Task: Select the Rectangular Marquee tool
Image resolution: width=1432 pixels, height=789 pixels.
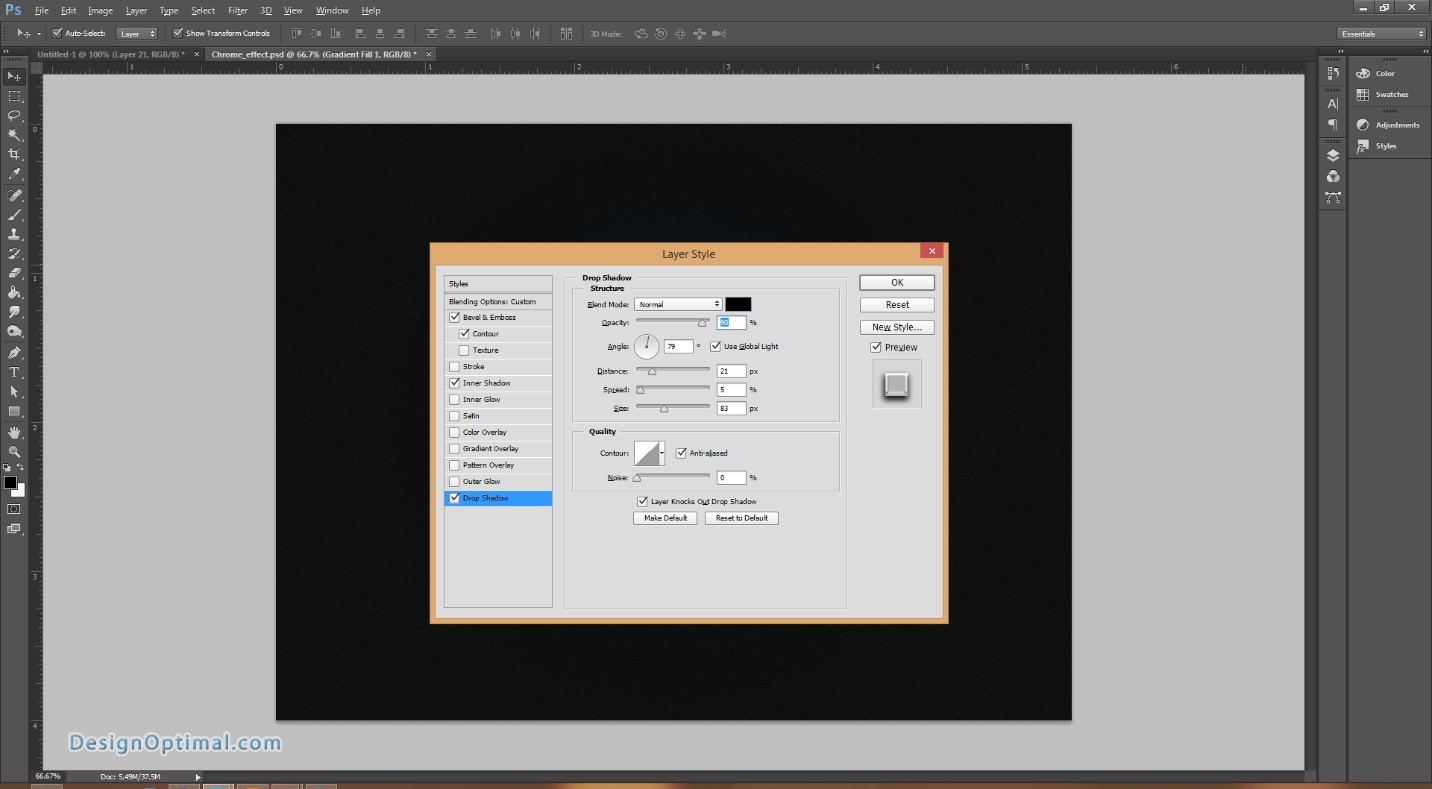Action: click(14, 96)
